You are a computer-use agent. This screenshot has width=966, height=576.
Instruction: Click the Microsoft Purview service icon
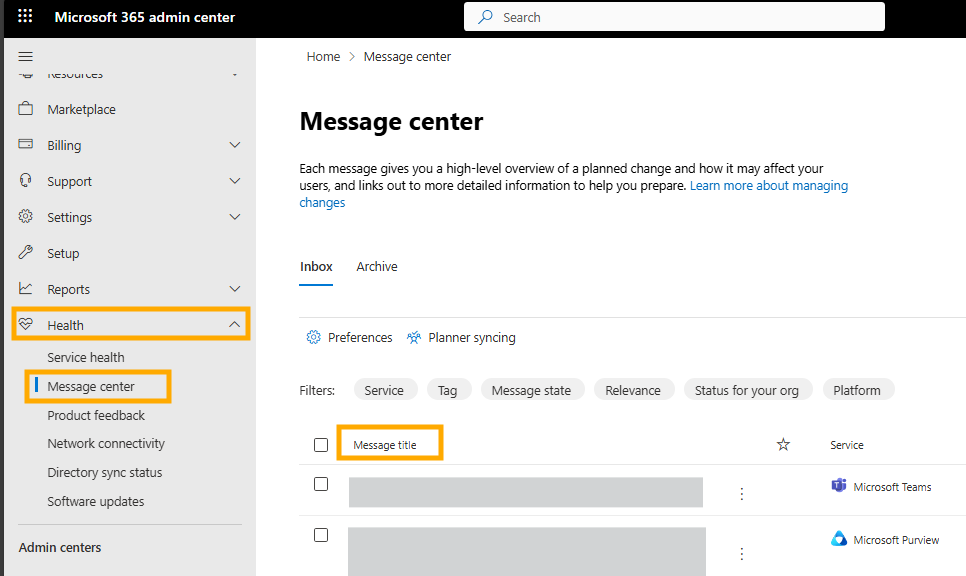click(x=838, y=539)
